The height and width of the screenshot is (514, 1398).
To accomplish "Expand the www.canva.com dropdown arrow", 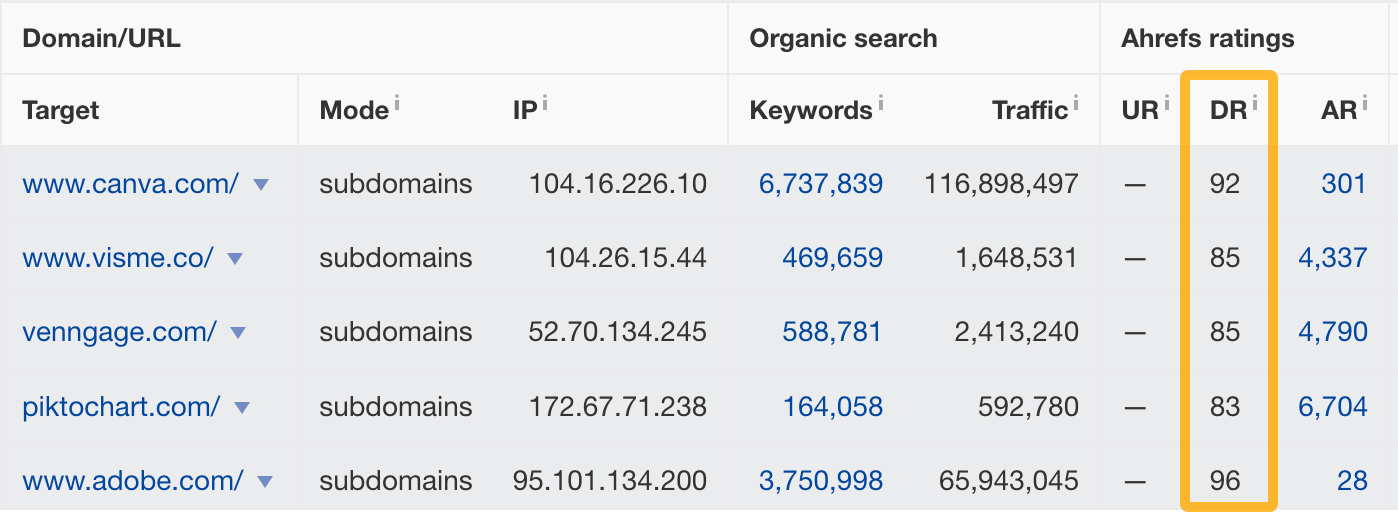I will pos(260,185).
